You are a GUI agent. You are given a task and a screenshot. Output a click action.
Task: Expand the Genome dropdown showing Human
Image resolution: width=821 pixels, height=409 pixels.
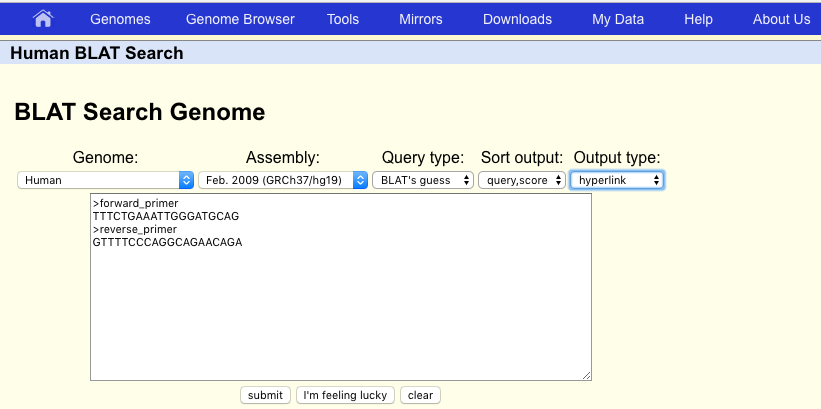pyautogui.click(x=106, y=180)
